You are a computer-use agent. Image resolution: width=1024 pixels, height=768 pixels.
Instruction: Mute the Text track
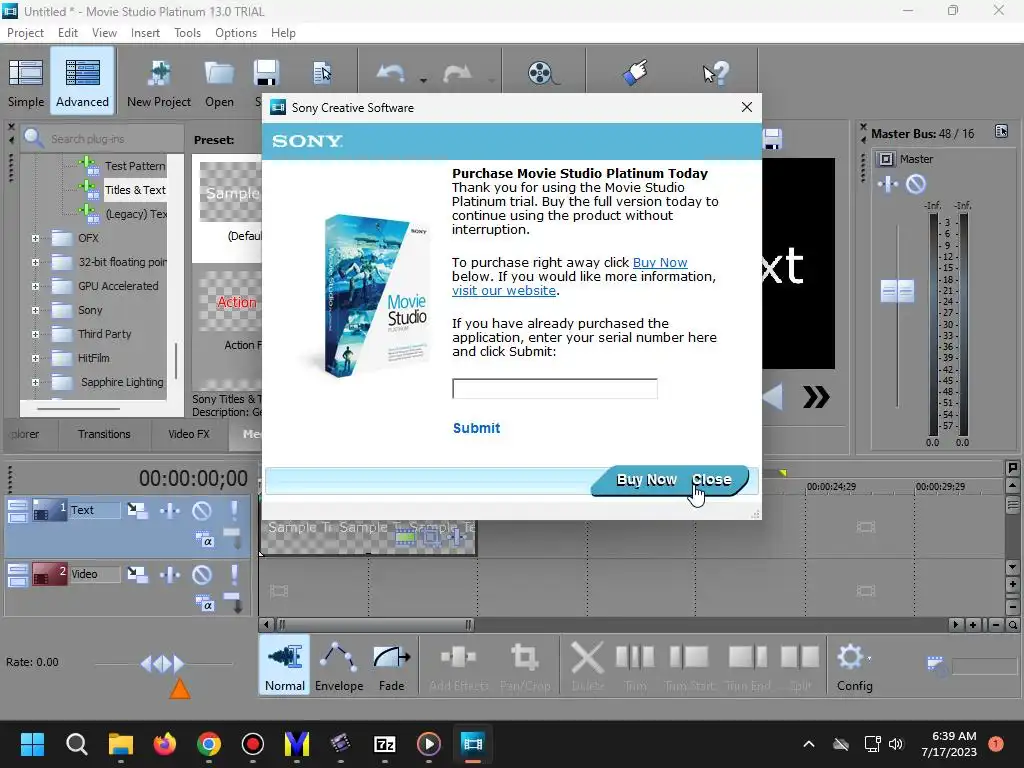(202, 510)
